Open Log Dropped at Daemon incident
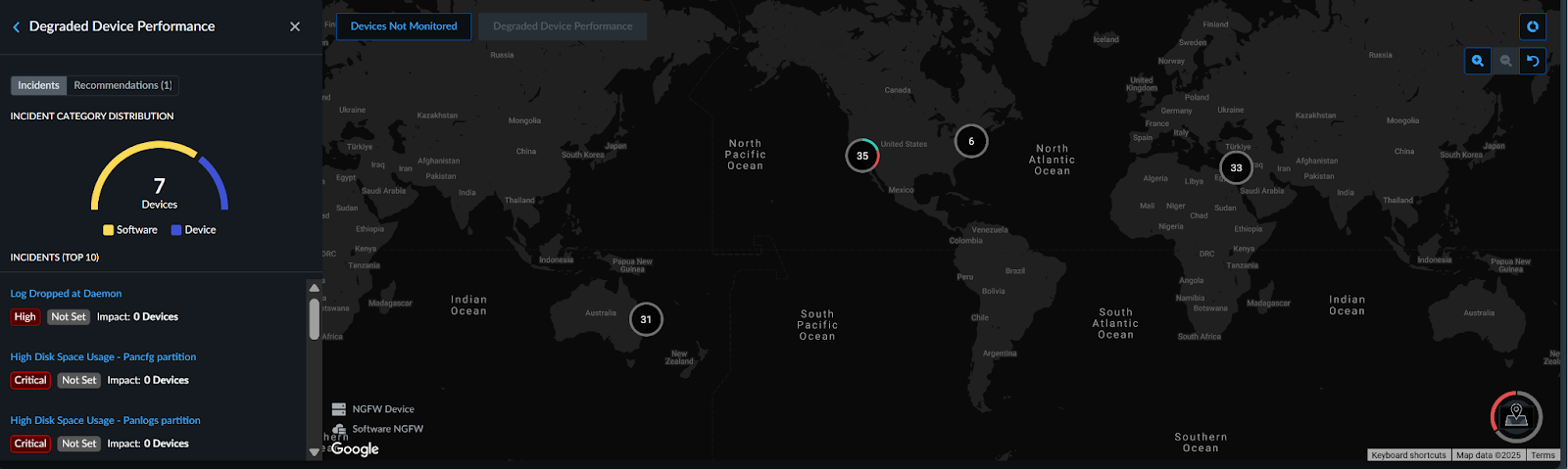Viewport: 1568px width, 469px height. tap(66, 294)
